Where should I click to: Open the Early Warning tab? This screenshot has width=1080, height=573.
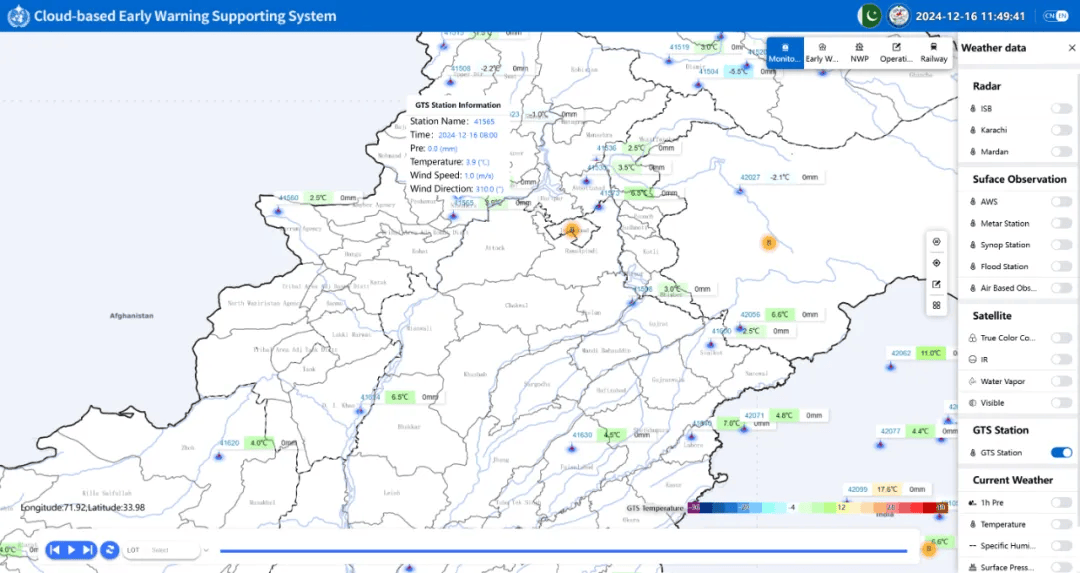pyautogui.click(x=821, y=53)
